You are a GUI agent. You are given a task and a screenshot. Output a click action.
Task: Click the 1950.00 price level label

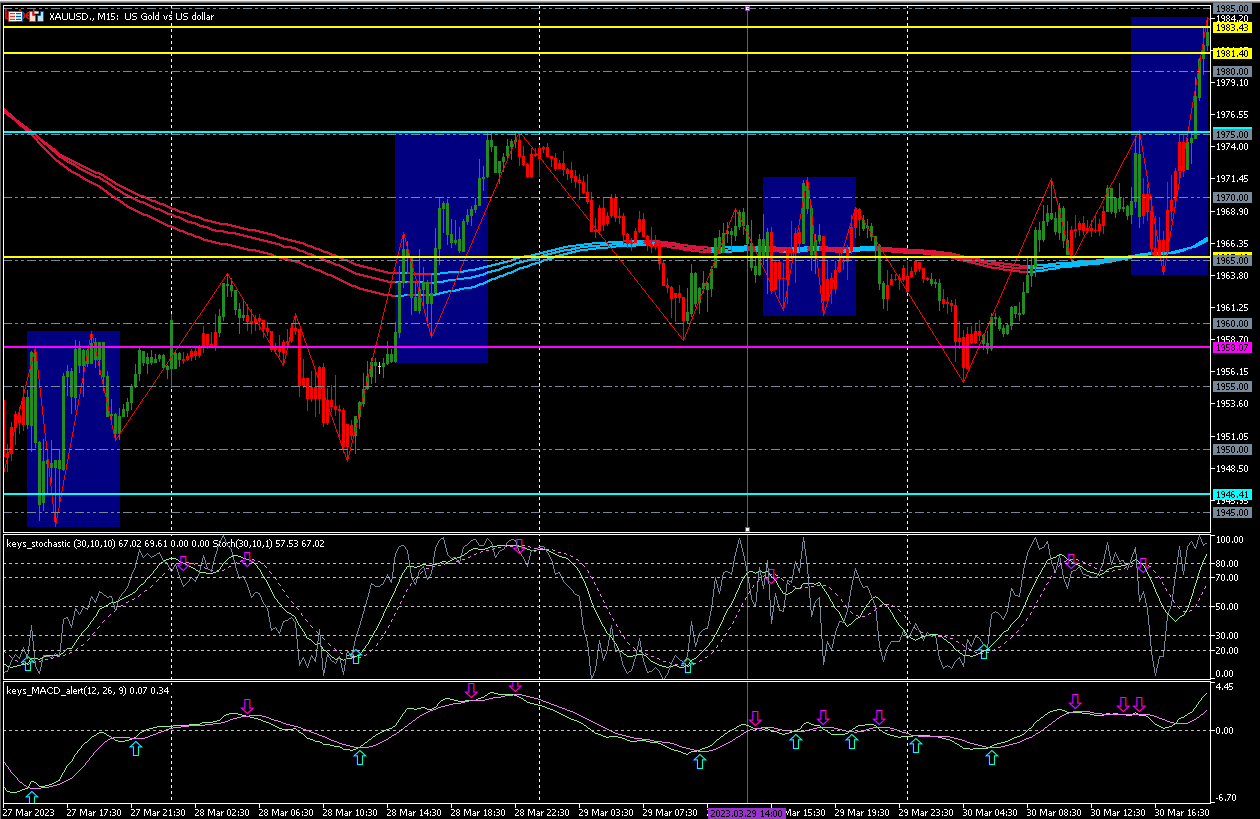1231,450
